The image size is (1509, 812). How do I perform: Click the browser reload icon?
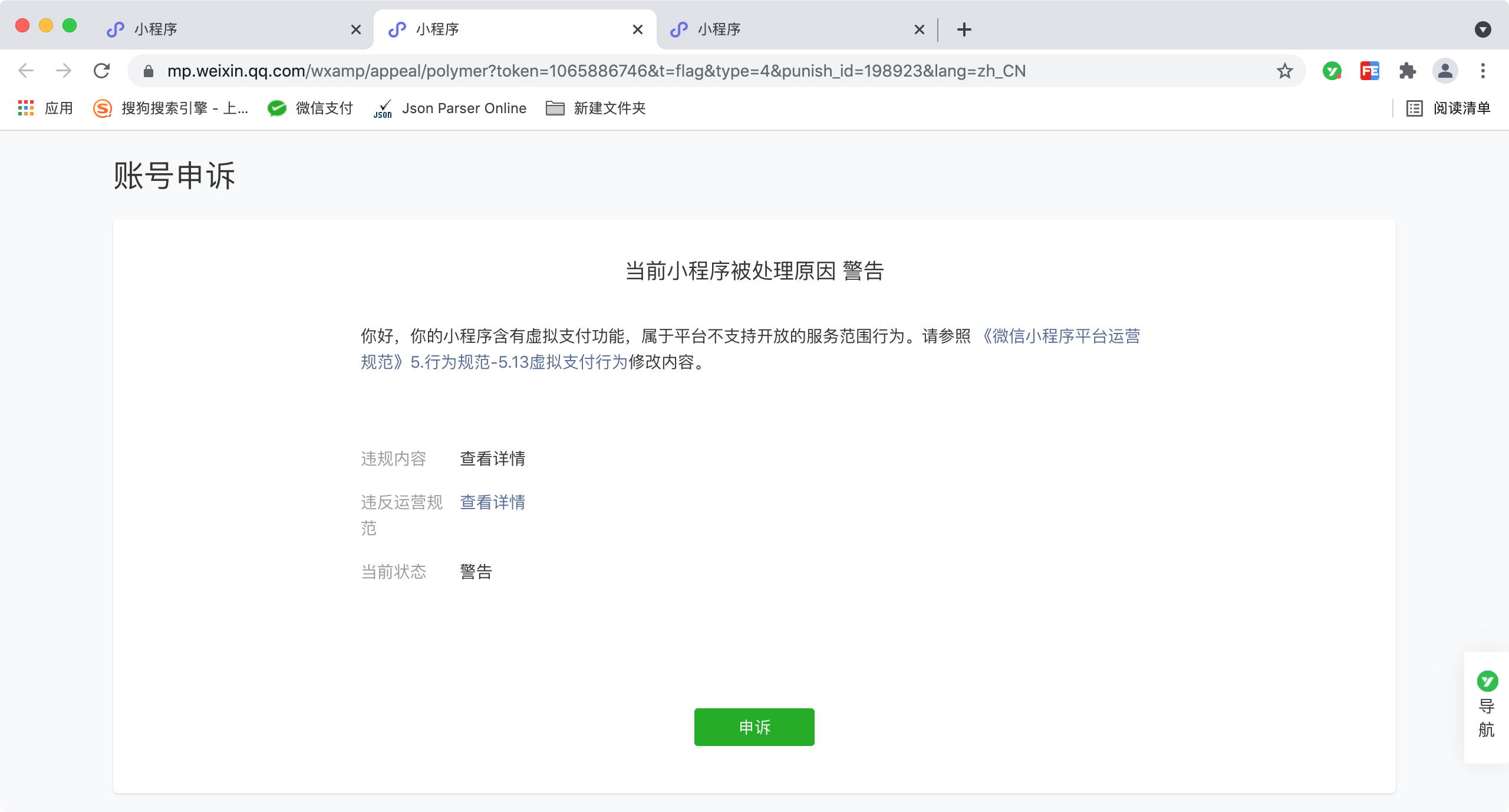pos(102,71)
